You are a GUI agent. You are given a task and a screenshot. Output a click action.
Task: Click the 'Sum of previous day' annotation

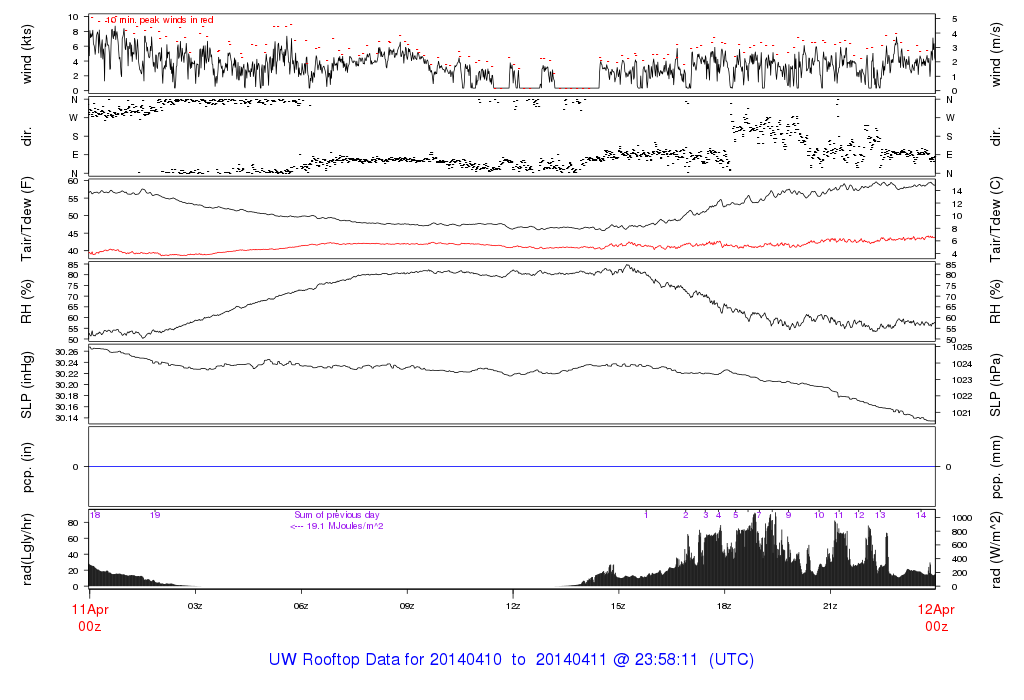coord(336,514)
